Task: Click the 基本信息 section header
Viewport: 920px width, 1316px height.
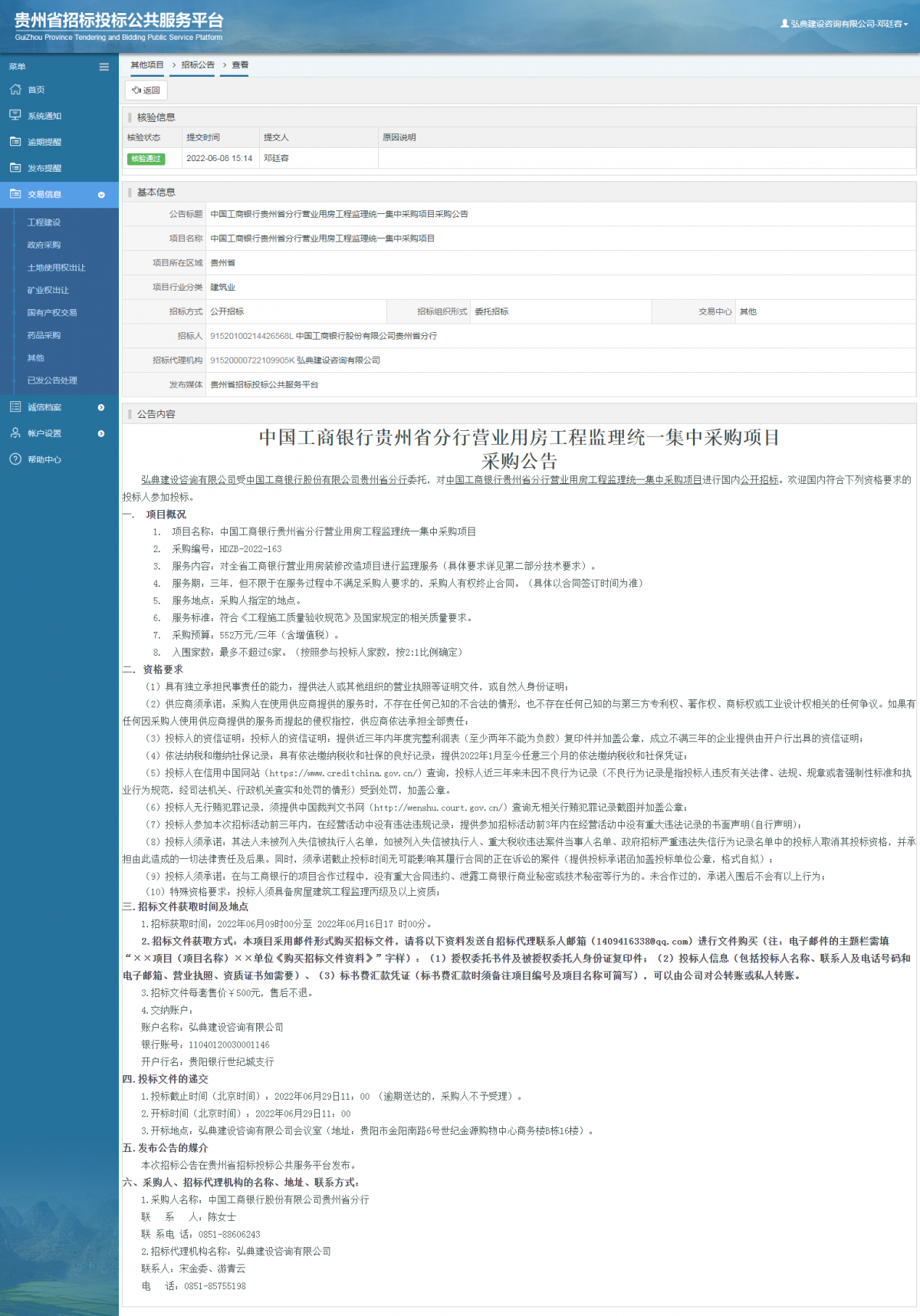Action: coord(156,192)
